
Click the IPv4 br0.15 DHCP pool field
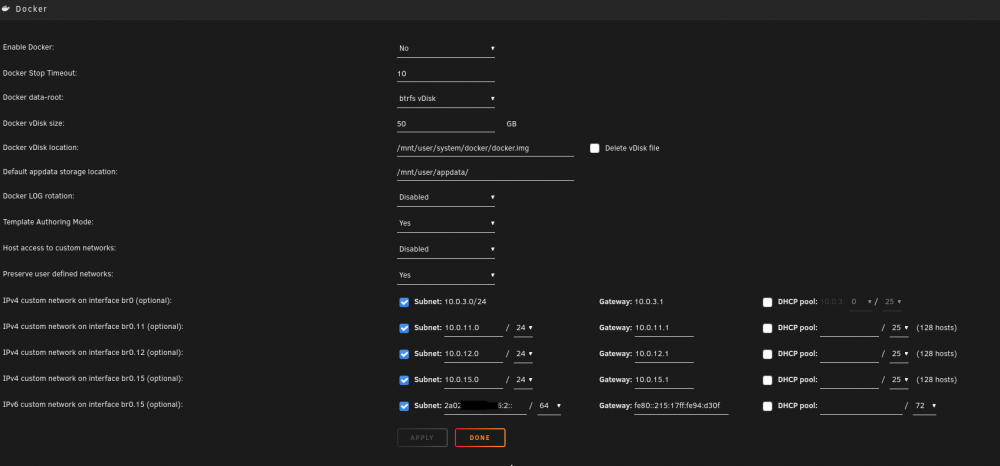point(849,380)
